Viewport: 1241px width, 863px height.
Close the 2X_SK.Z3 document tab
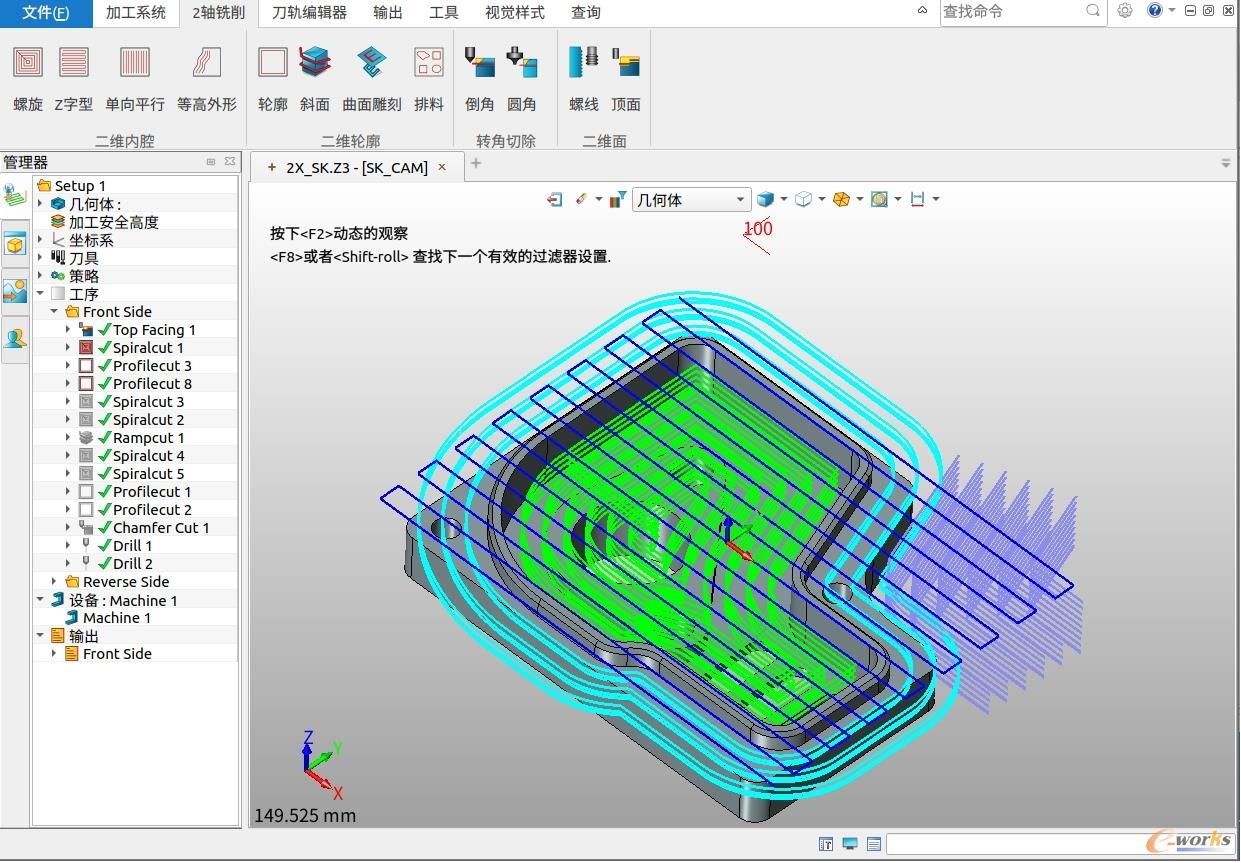[443, 167]
